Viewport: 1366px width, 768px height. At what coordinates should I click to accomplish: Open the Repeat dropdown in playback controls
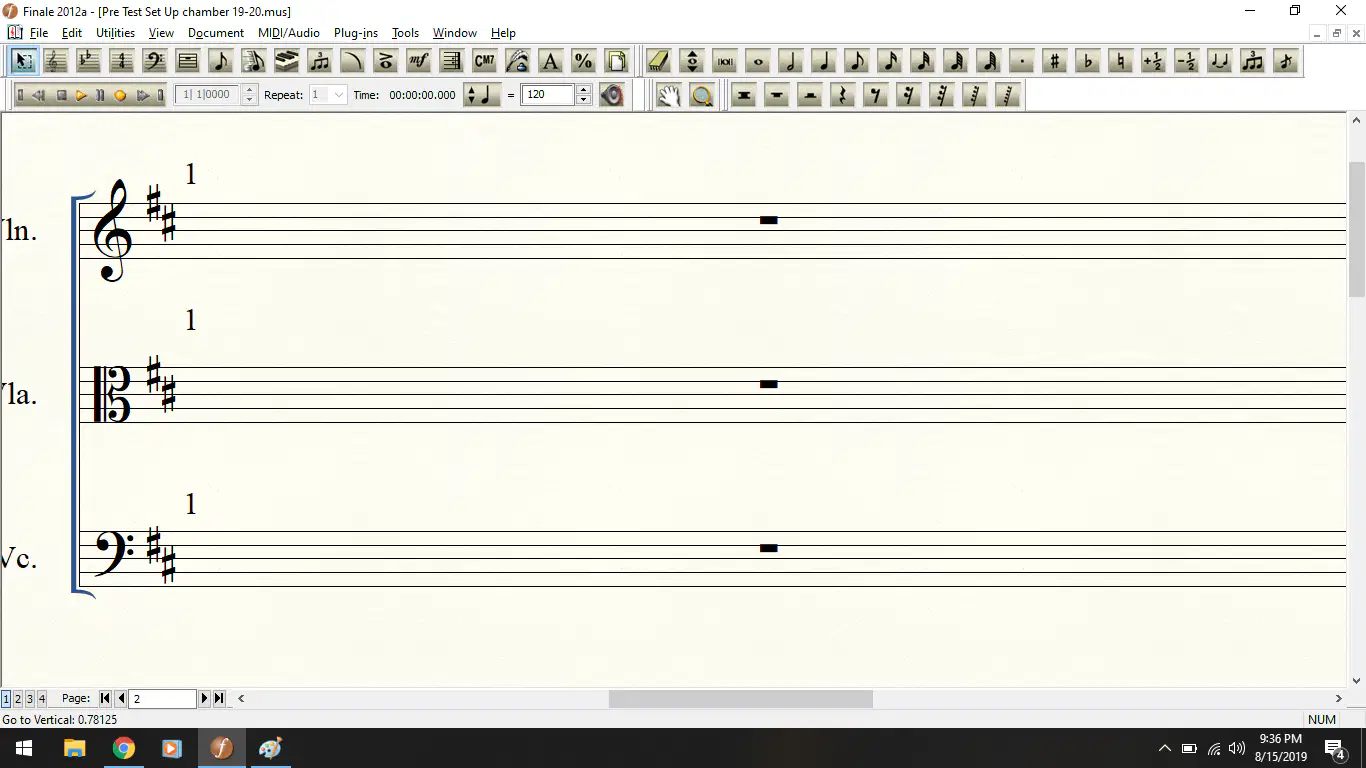pos(328,95)
